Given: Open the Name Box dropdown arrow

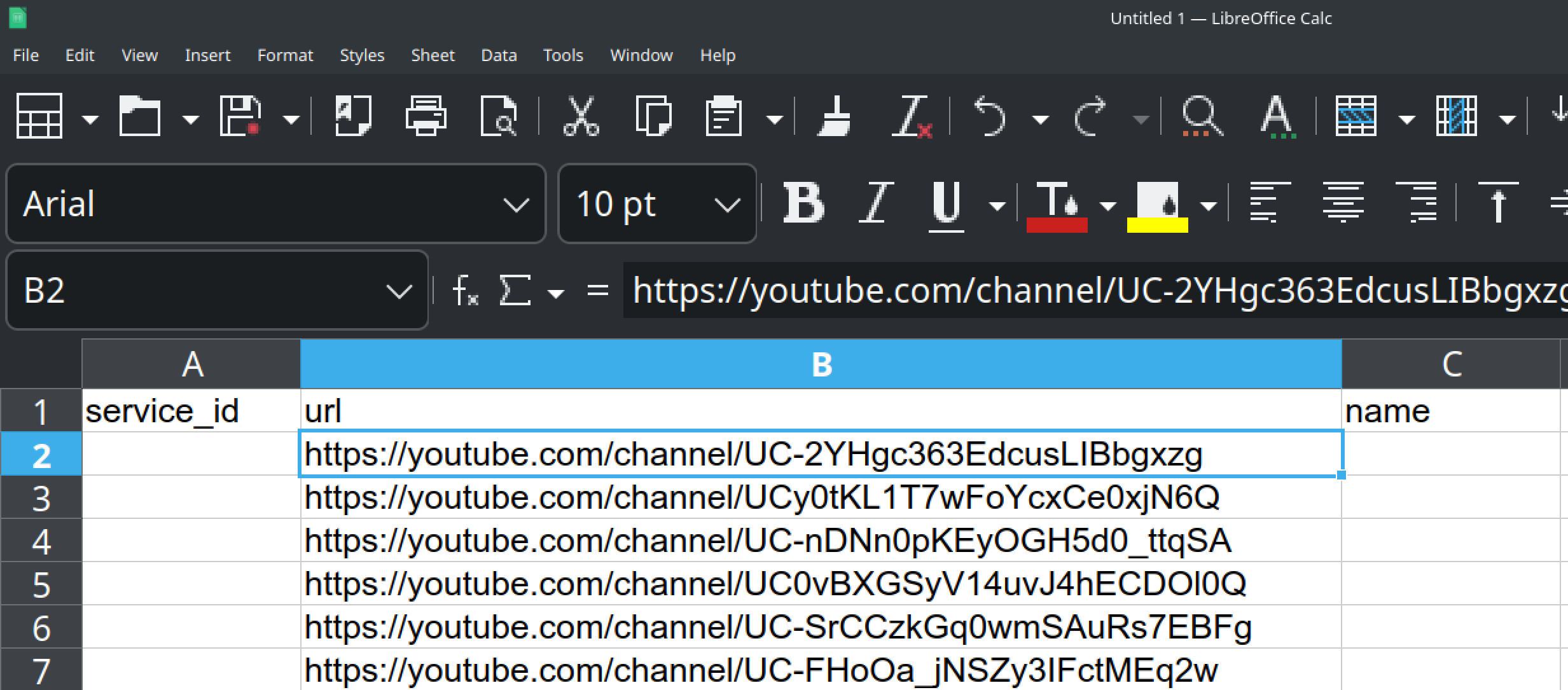Looking at the screenshot, I should tap(398, 291).
